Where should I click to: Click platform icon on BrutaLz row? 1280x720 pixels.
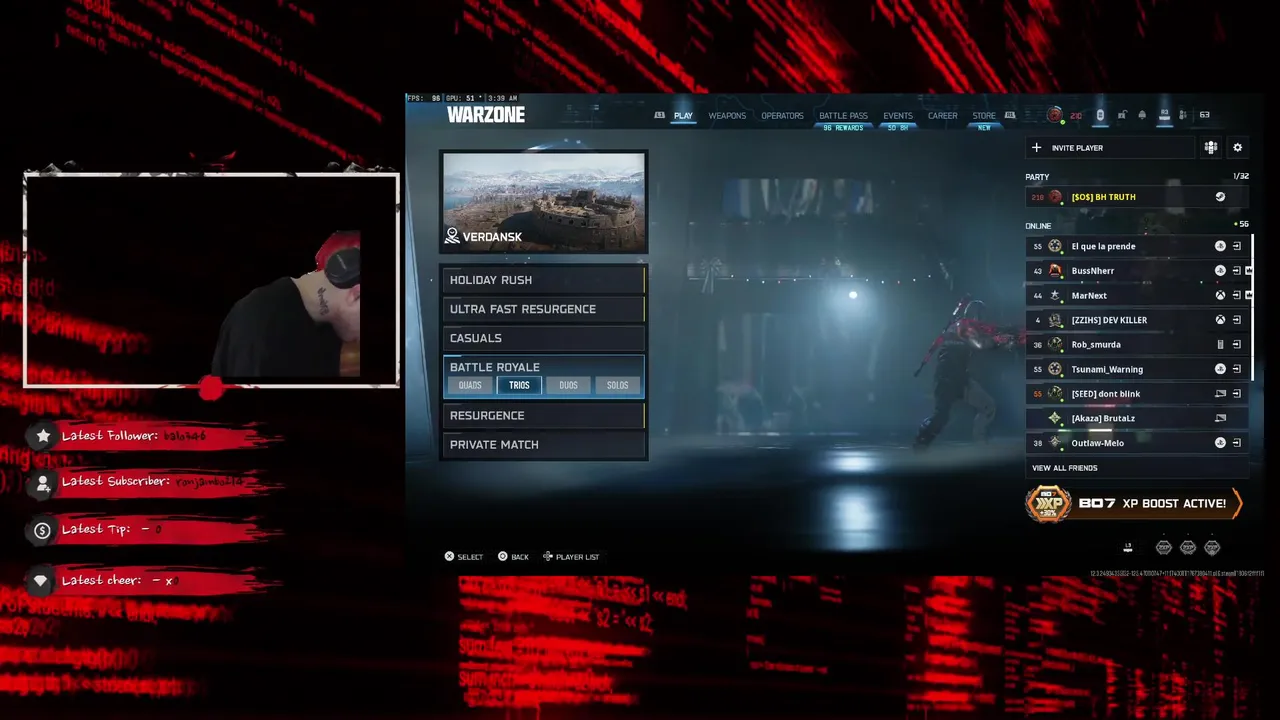coord(1220,418)
